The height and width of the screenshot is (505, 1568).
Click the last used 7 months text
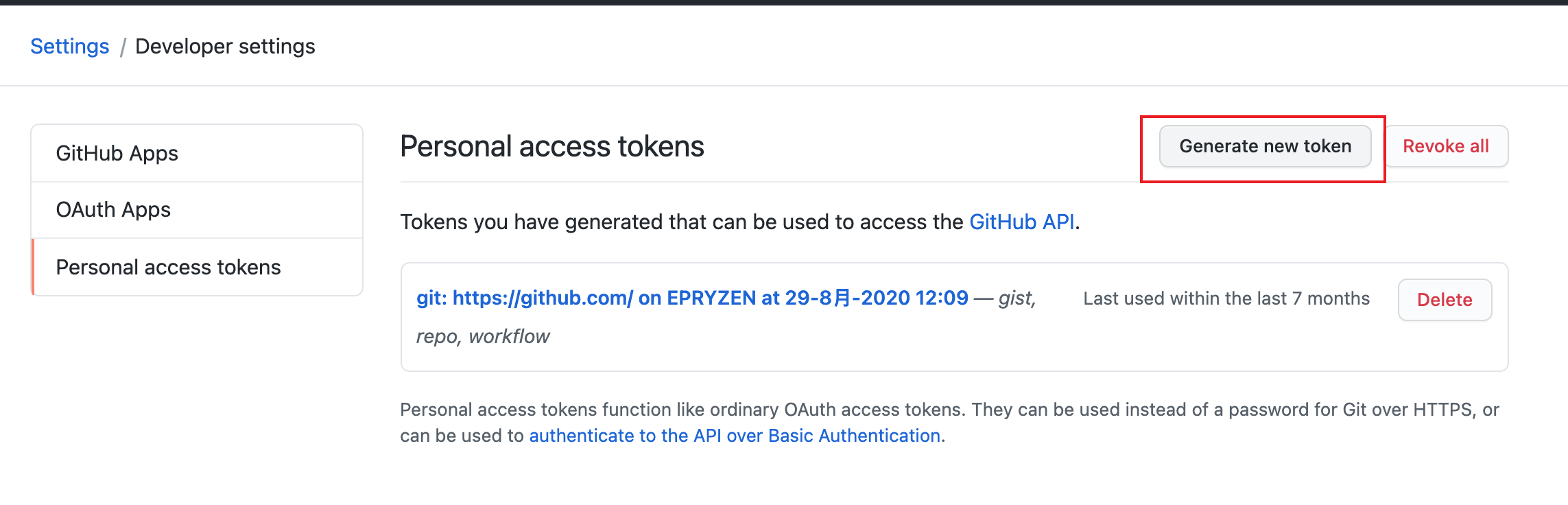1227,298
